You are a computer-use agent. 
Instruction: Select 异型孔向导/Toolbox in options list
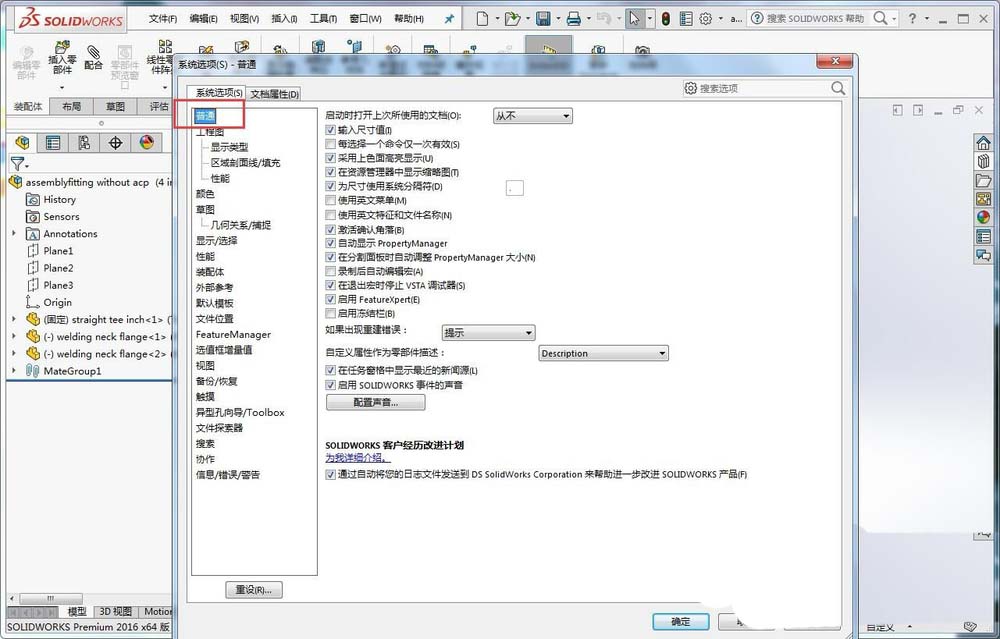tap(240, 412)
